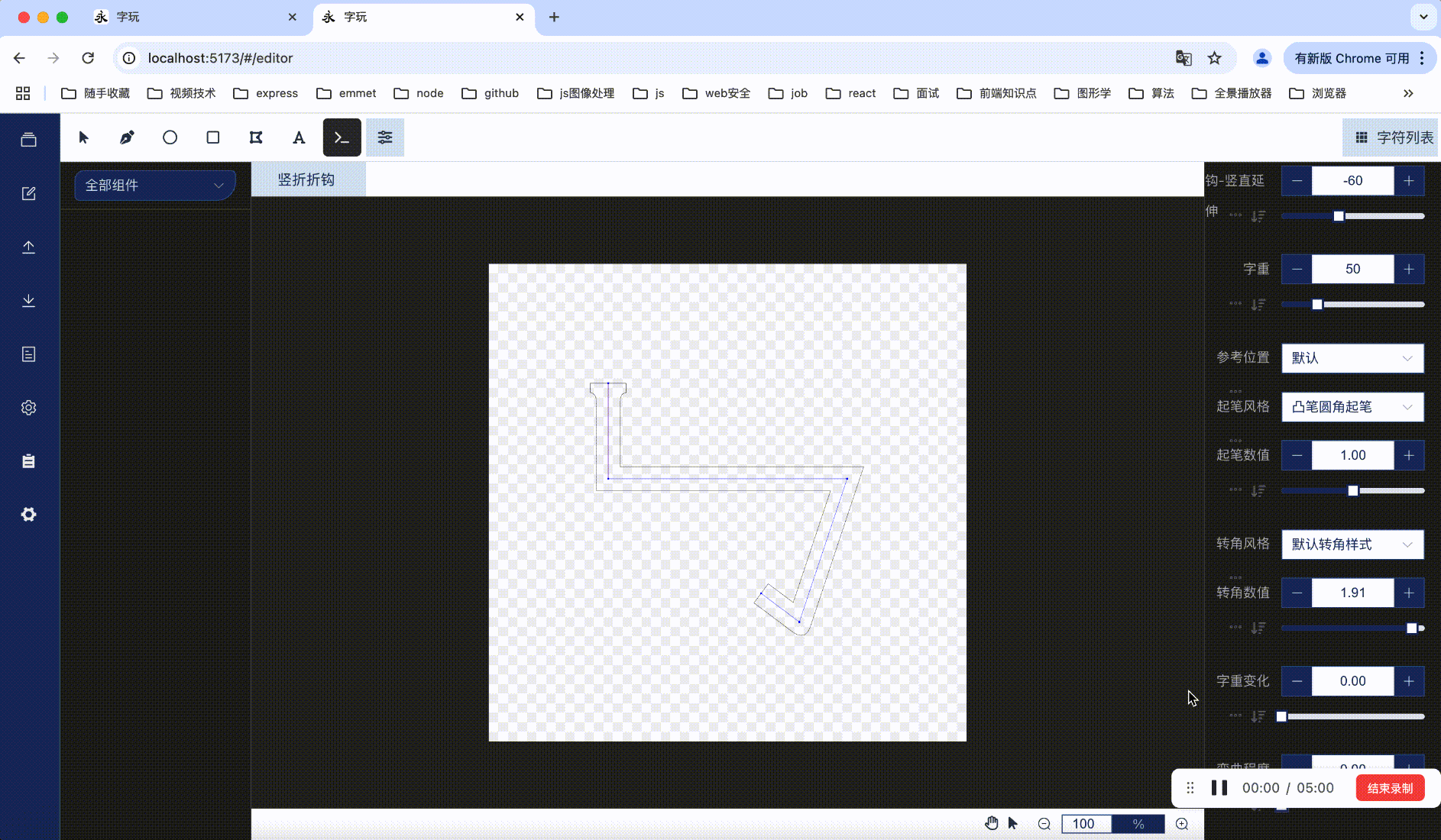This screenshot has height=840, width=1441.
Task: Click the zoom percentage input field
Action: [x=1086, y=823]
